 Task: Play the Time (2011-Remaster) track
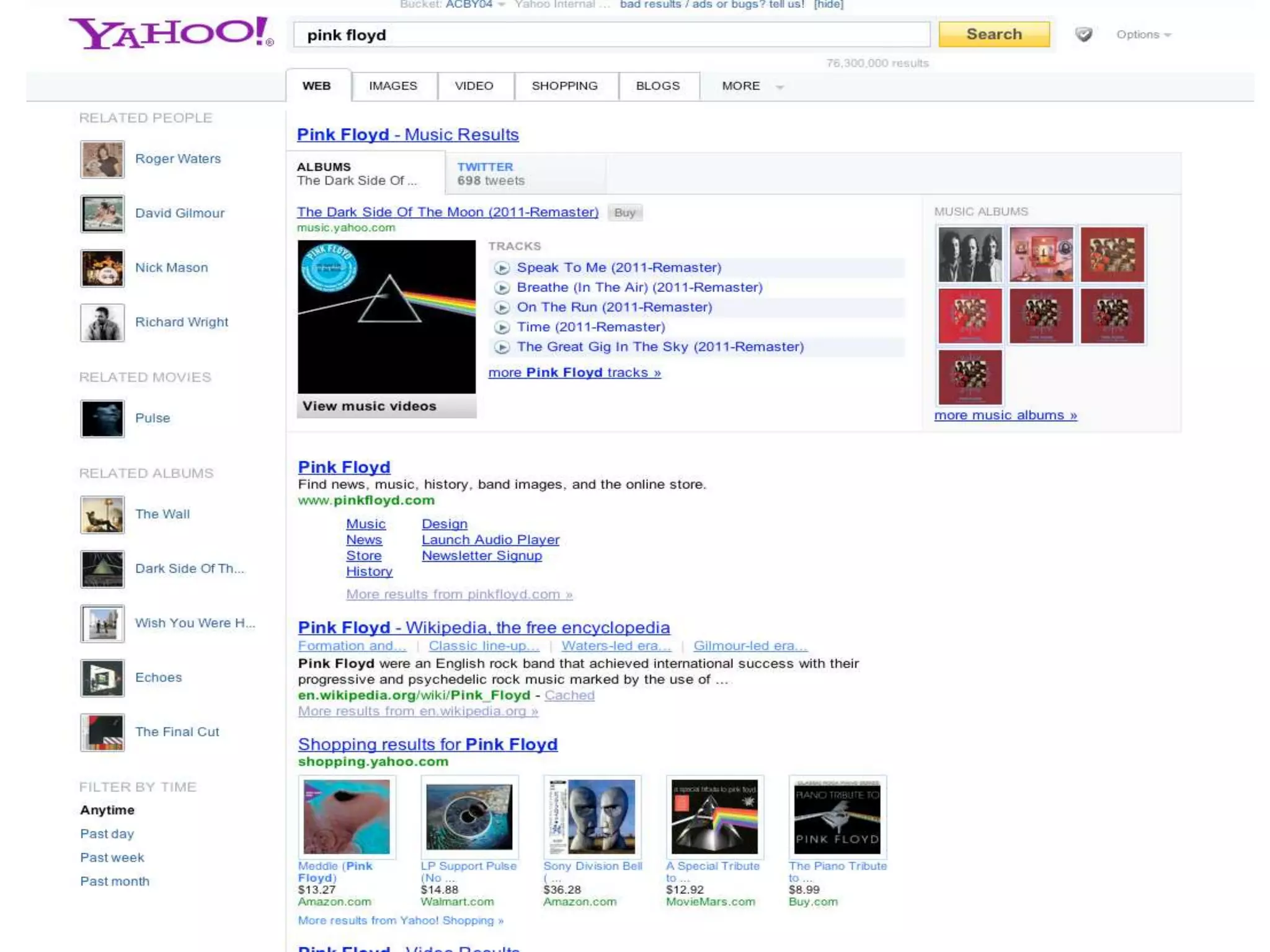click(x=502, y=327)
